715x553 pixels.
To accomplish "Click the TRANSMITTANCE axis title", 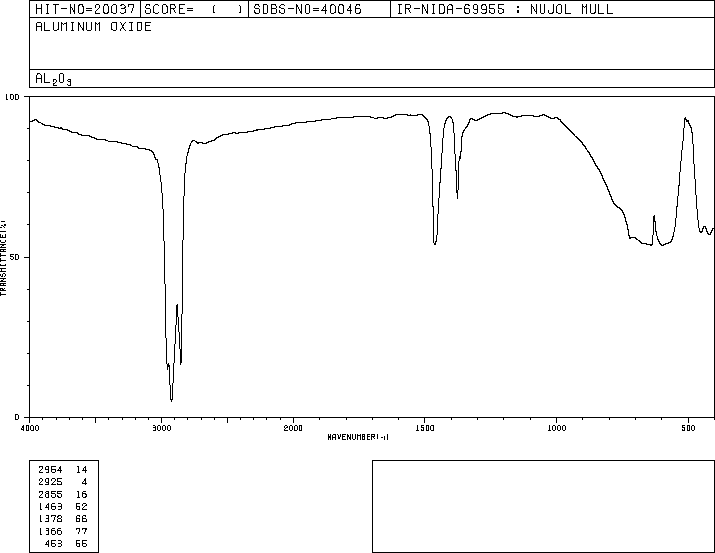I will pyautogui.click(x=3, y=258).
